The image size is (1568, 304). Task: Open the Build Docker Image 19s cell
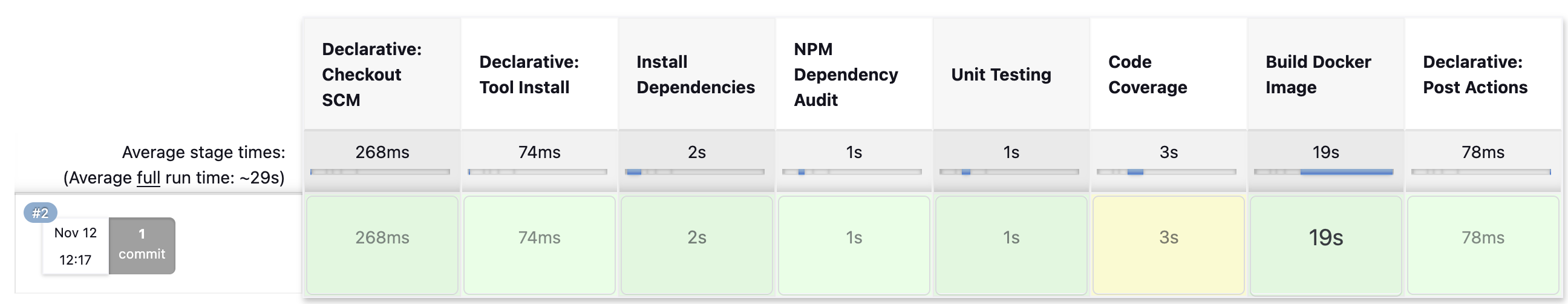(x=1326, y=245)
